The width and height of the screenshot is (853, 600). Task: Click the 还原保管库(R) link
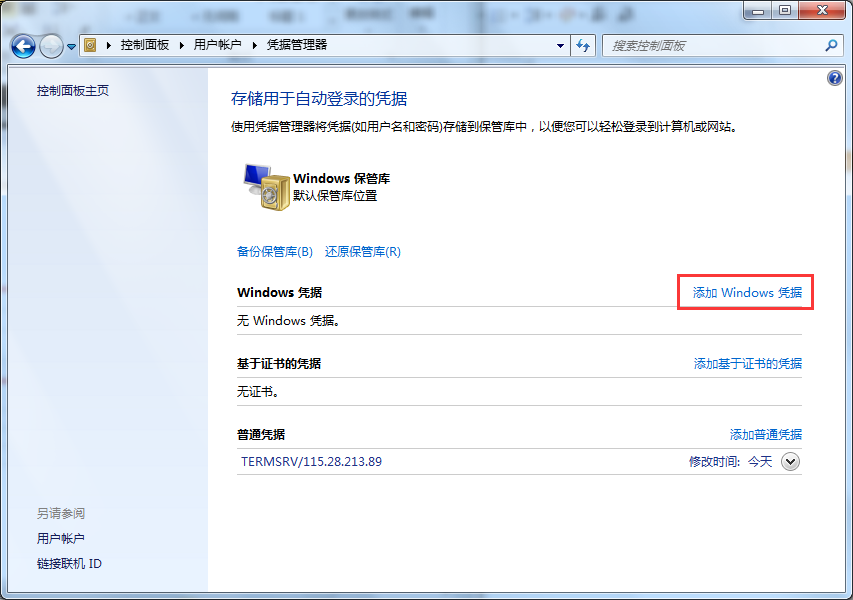(362, 252)
